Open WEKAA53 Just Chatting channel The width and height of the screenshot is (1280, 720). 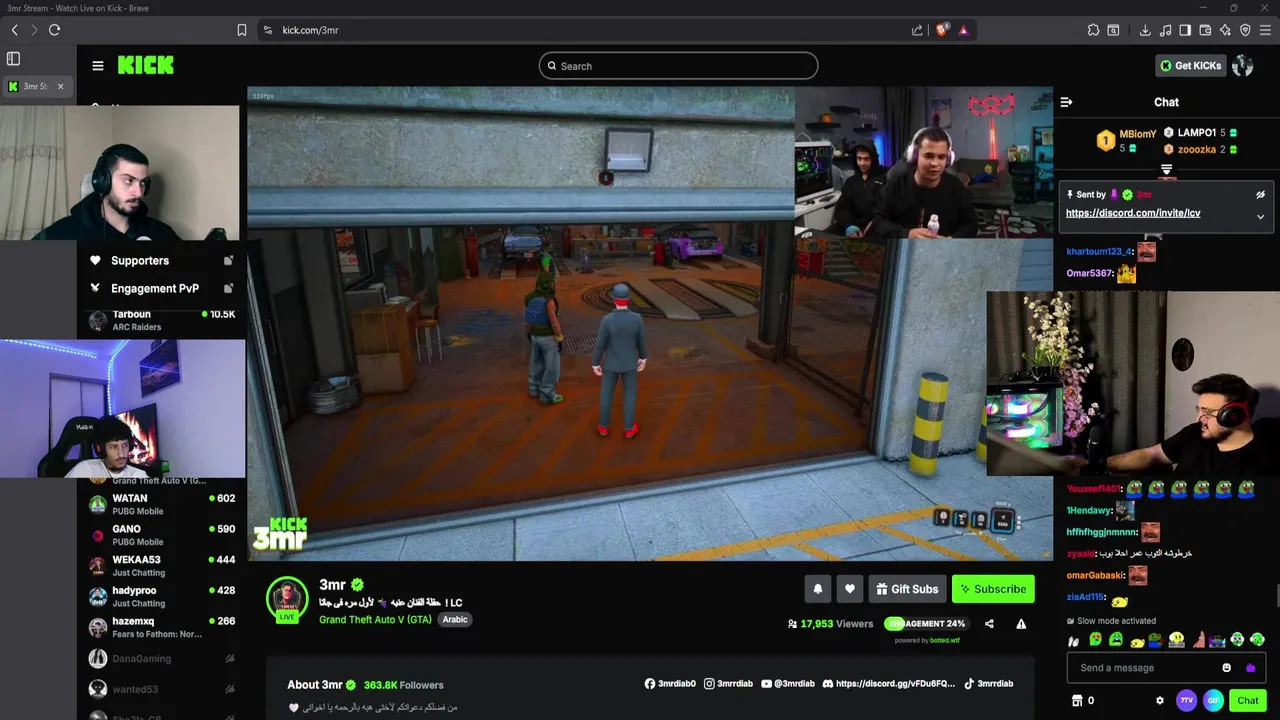161,566
